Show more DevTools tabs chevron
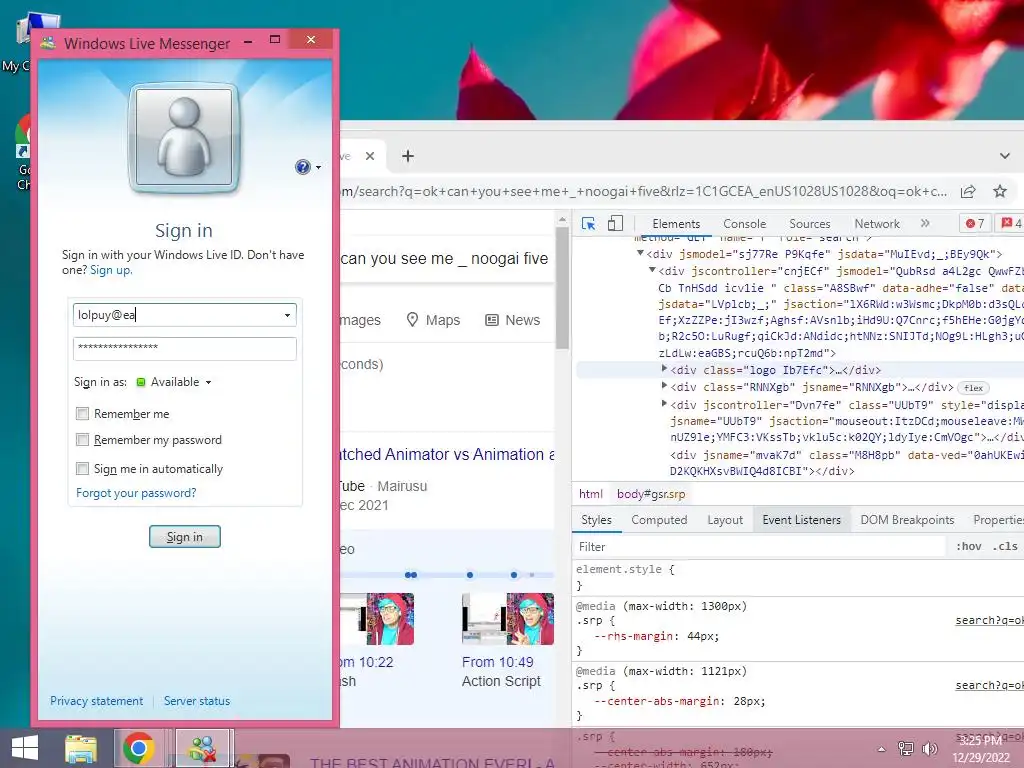Screen dimensions: 1024x768 tap(925, 223)
